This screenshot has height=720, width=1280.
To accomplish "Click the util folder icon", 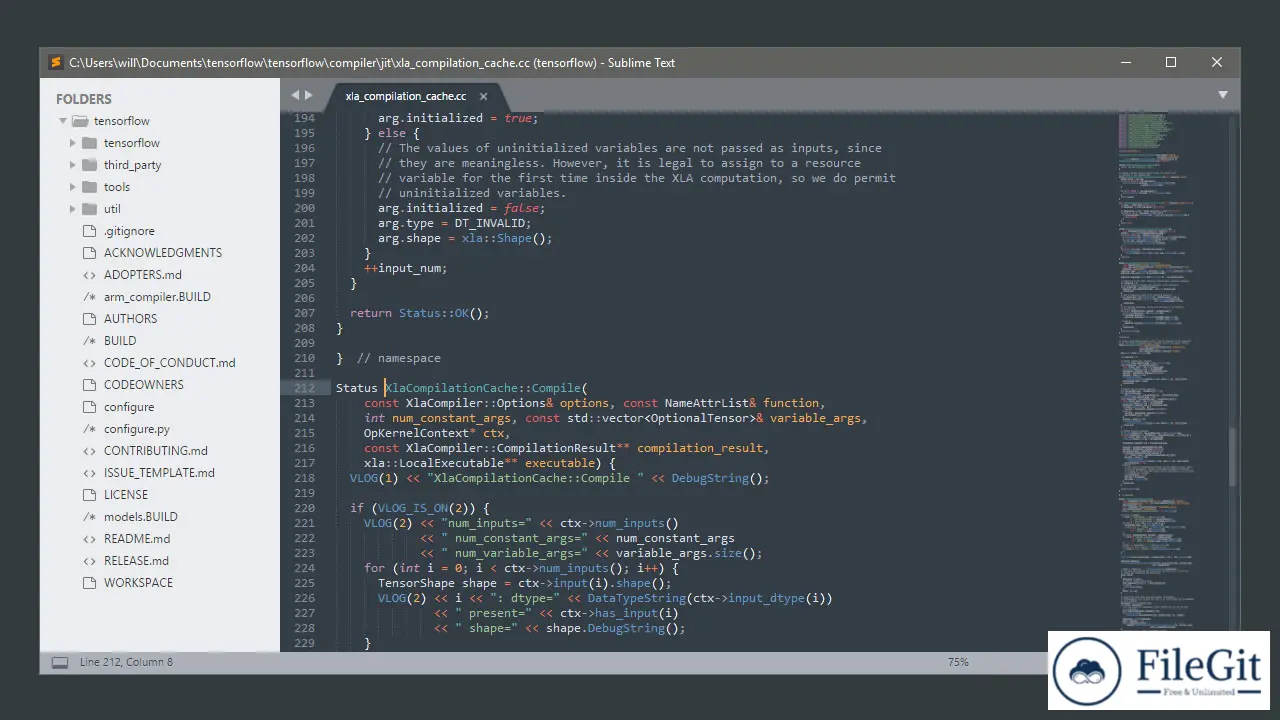I will (89, 209).
